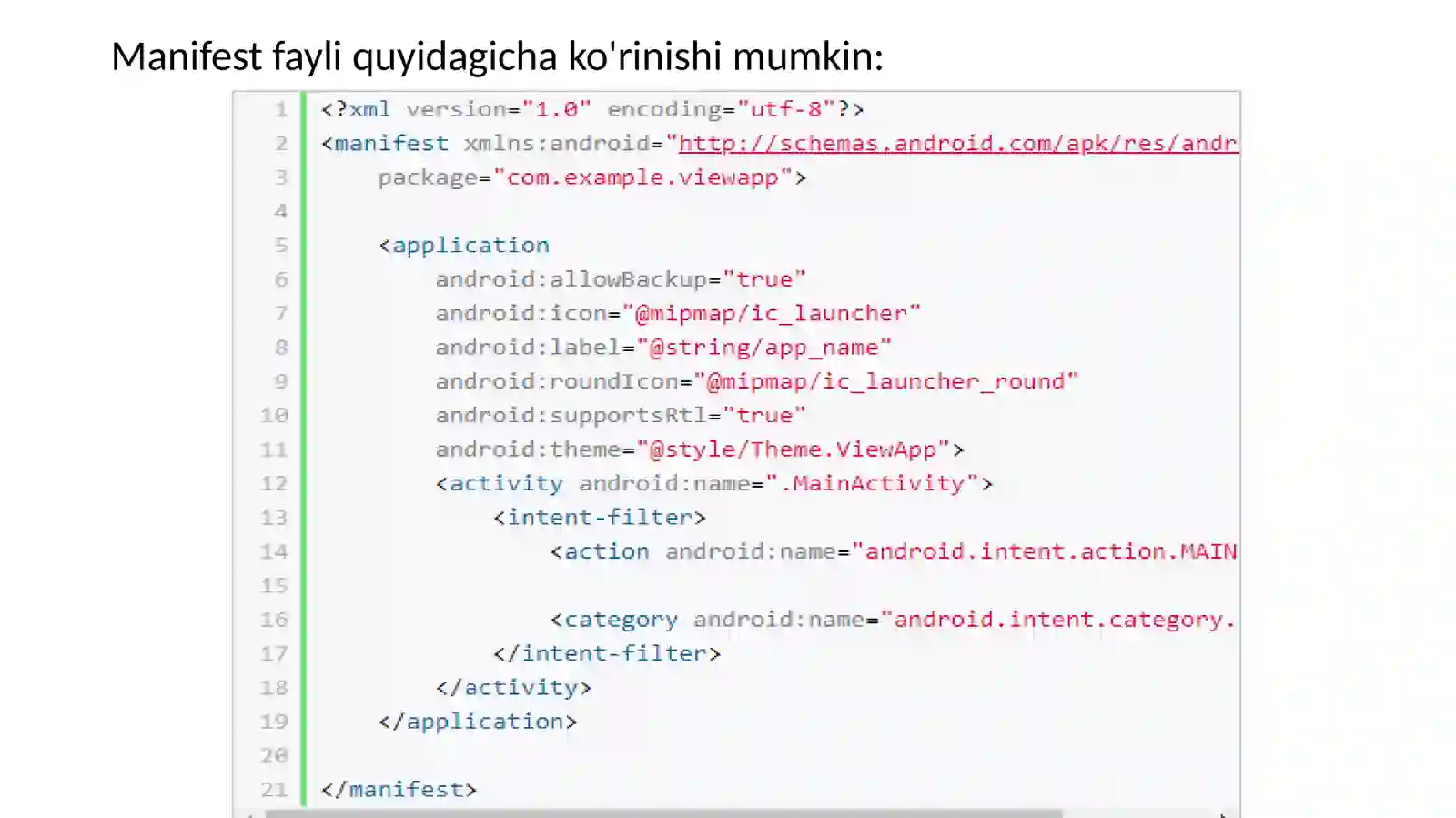1456x818 pixels.
Task: Click the android:roundIcon attribute line
Action: 756,381
